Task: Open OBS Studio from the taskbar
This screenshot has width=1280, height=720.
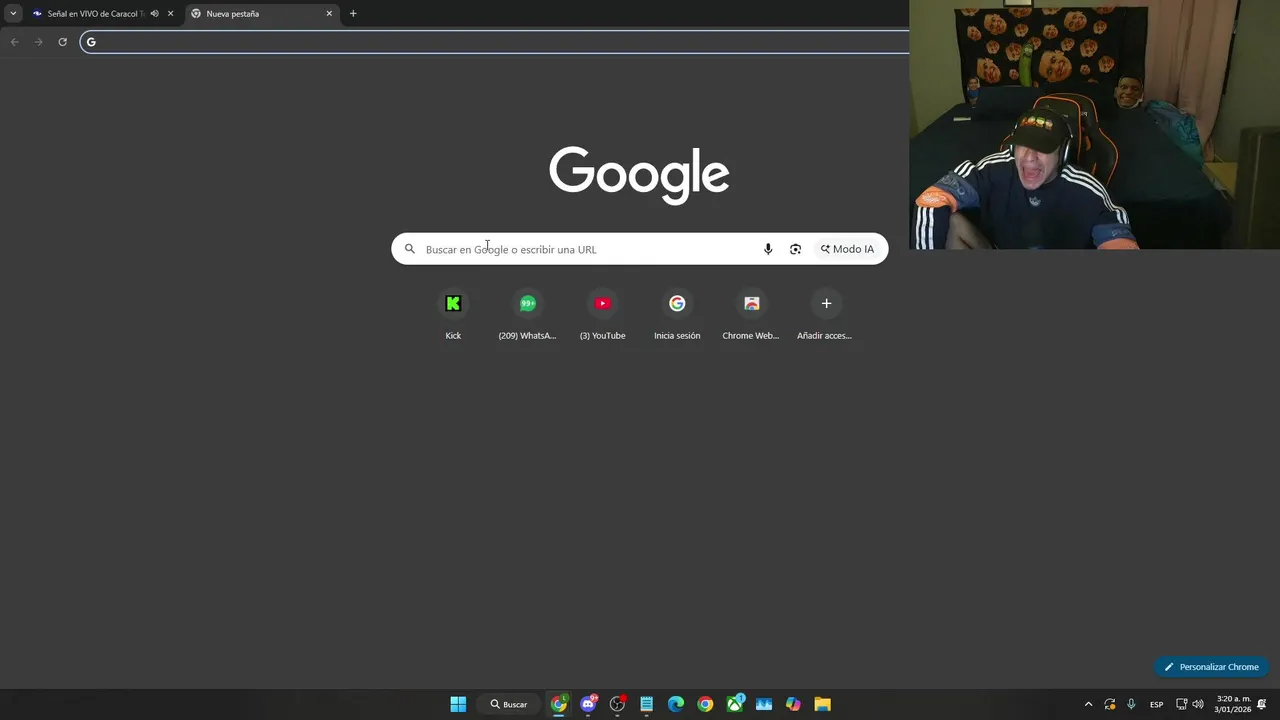Action: [x=617, y=704]
